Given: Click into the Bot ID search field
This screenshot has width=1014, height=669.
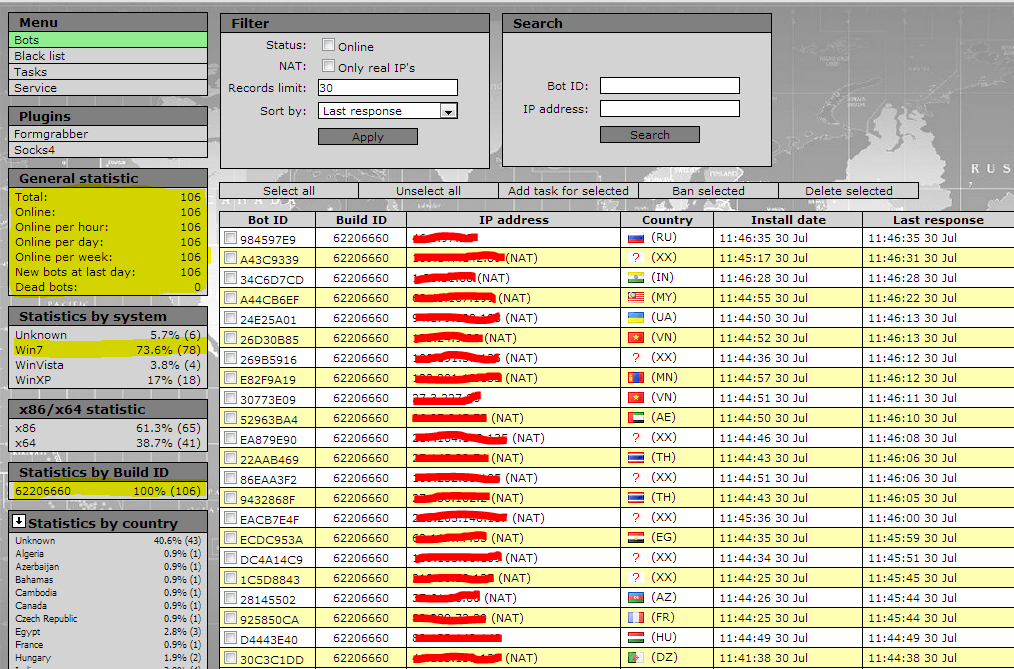Looking at the screenshot, I should [x=670, y=86].
